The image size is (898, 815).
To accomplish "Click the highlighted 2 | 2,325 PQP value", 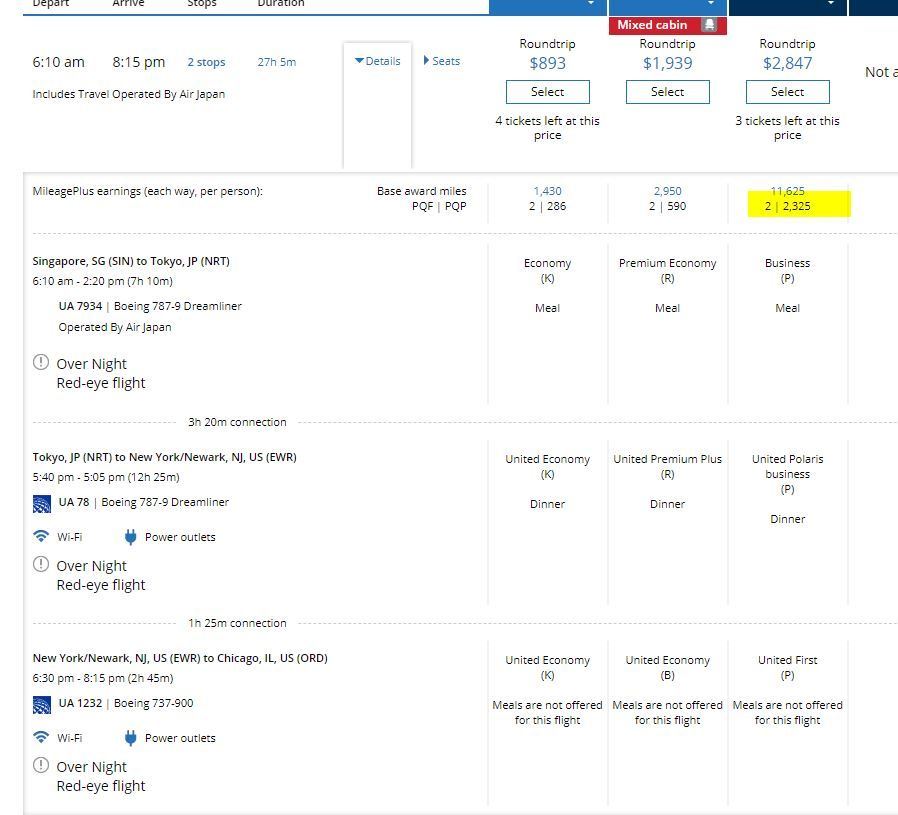I will 787,206.
